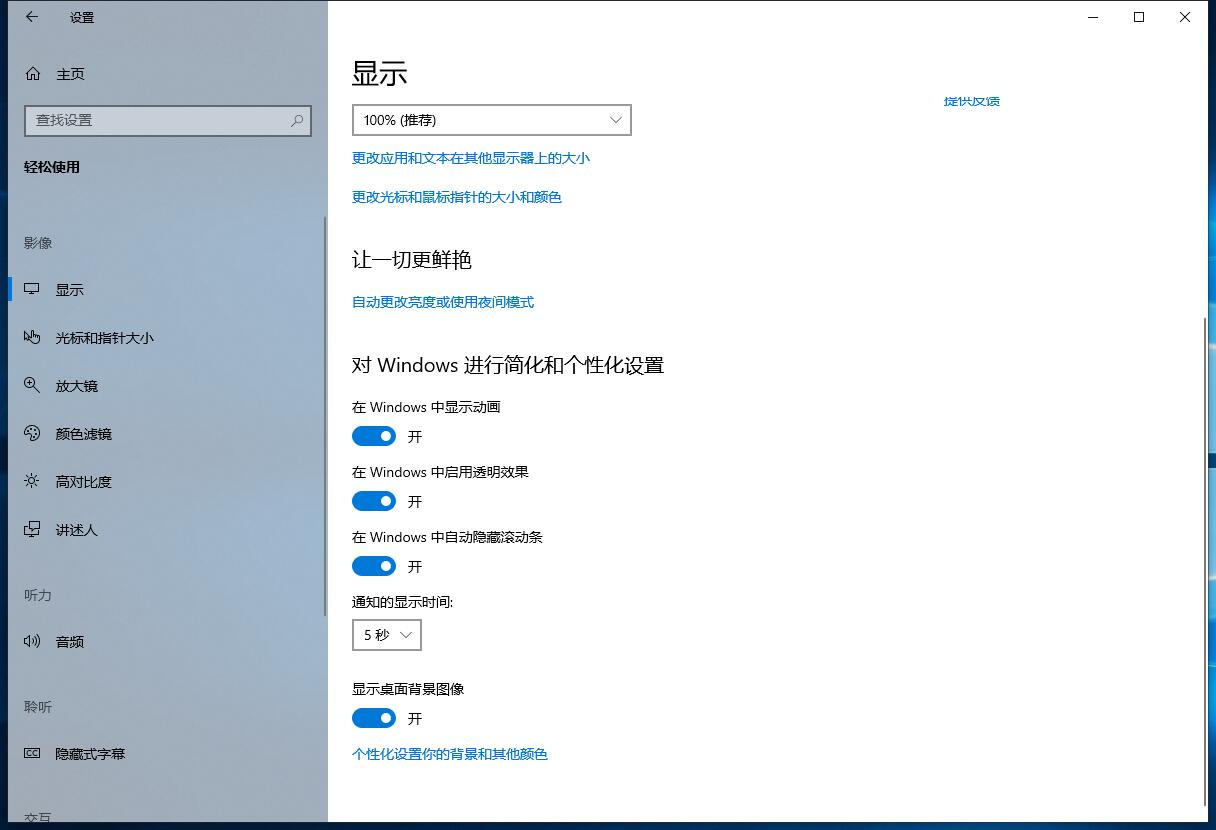Click the 聆听 section label
This screenshot has height=830, width=1216.
pos(38,707)
